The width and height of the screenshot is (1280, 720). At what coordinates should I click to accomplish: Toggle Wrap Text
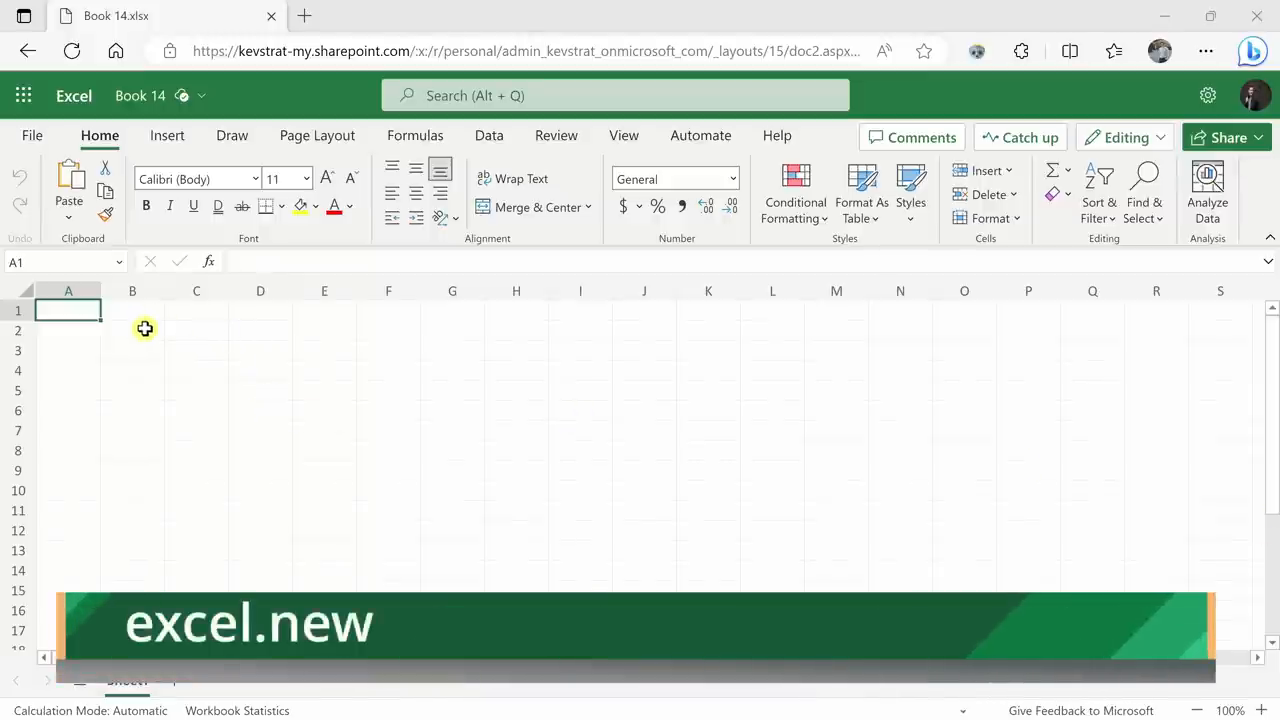coord(512,178)
